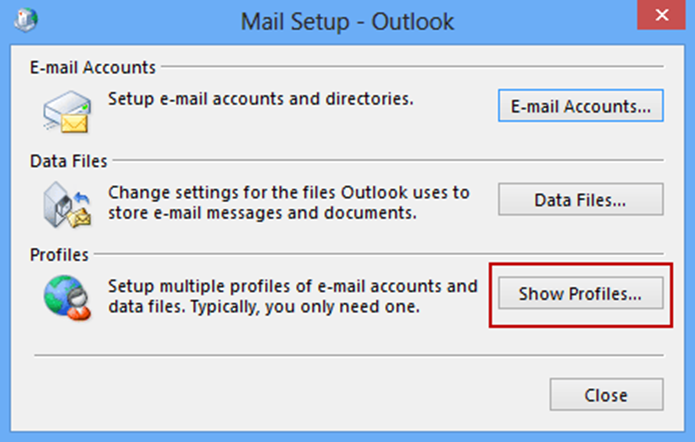The height and width of the screenshot is (442, 695).
Task: Click the Close button at dialog bottom
Action: tap(606, 395)
